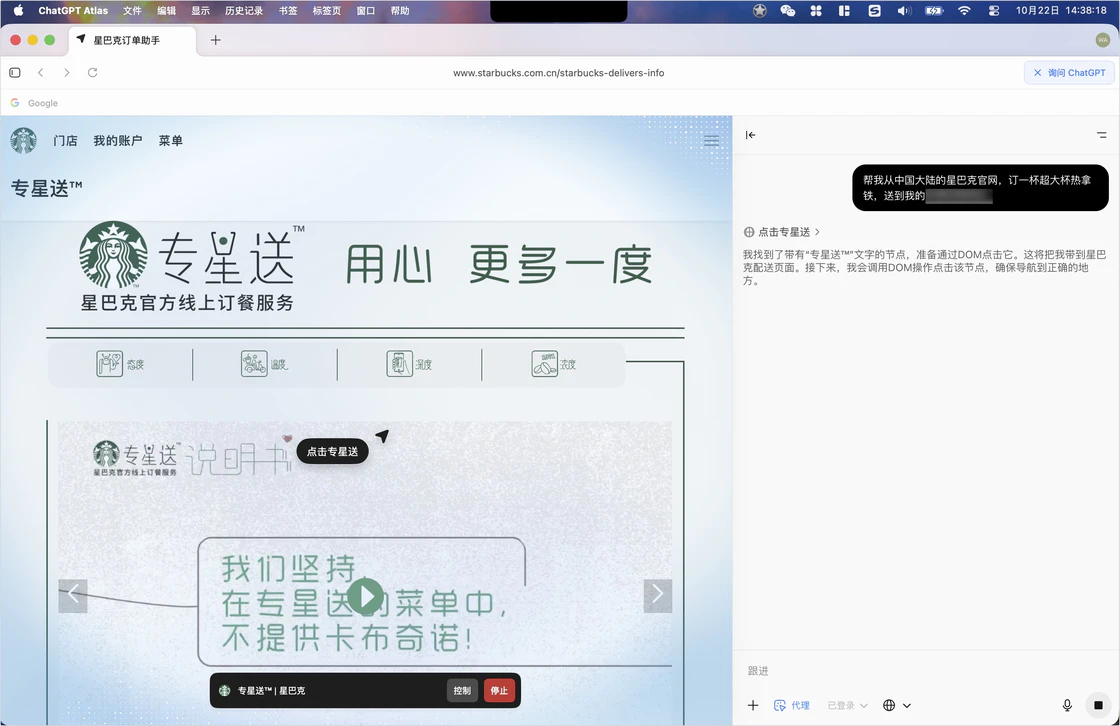Click the 询问 ChatGPT button
The width and height of the screenshot is (1120, 726).
coord(1069,72)
